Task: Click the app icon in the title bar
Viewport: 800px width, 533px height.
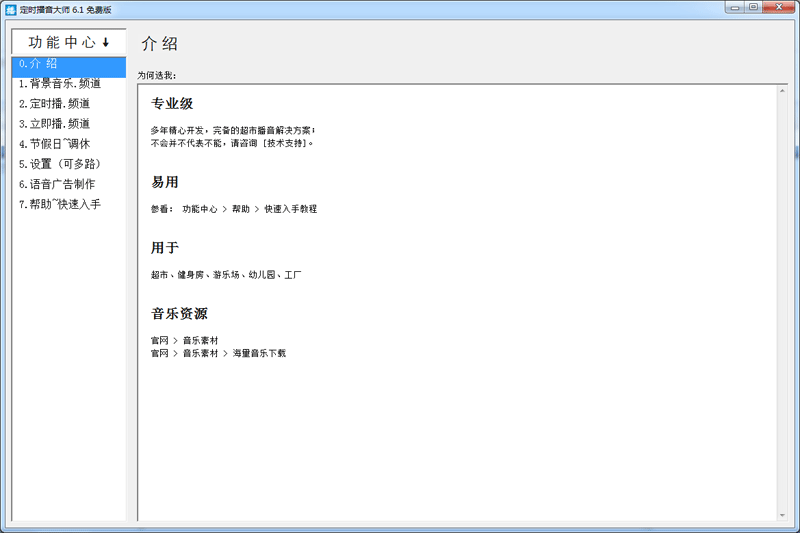Action: click(x=11, y=9)
